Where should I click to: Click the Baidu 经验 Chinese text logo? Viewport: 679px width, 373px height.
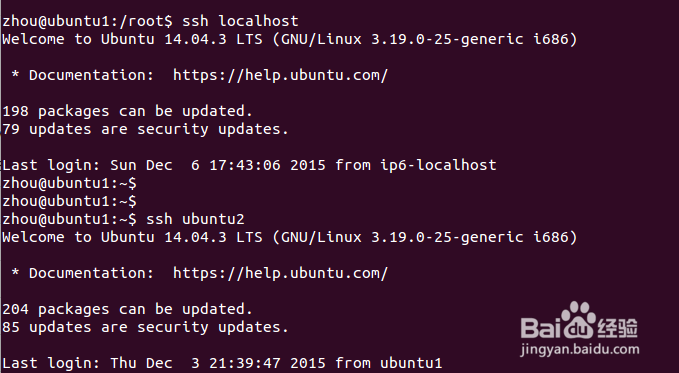618,328
